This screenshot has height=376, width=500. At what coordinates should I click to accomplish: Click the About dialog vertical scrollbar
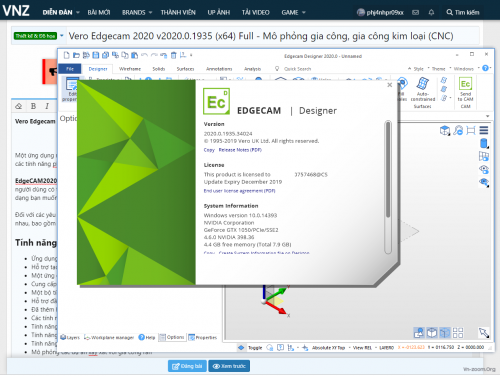pos(388,187)
